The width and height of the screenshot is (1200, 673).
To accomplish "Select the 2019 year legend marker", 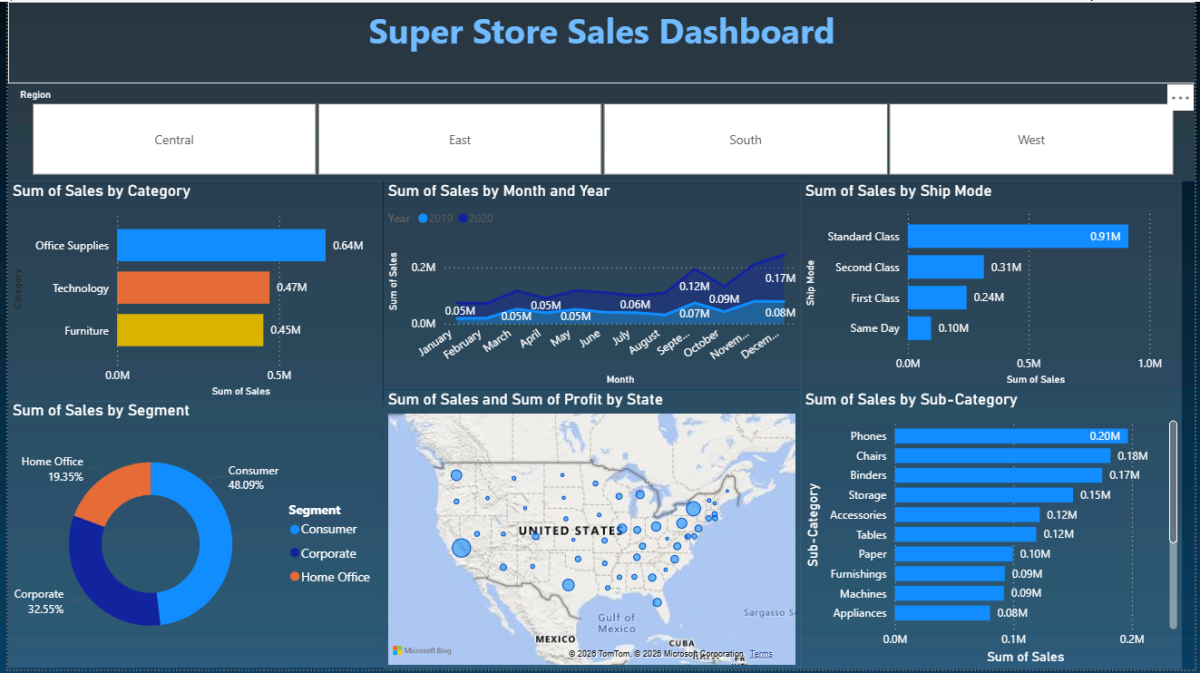I will coord(423,218).
